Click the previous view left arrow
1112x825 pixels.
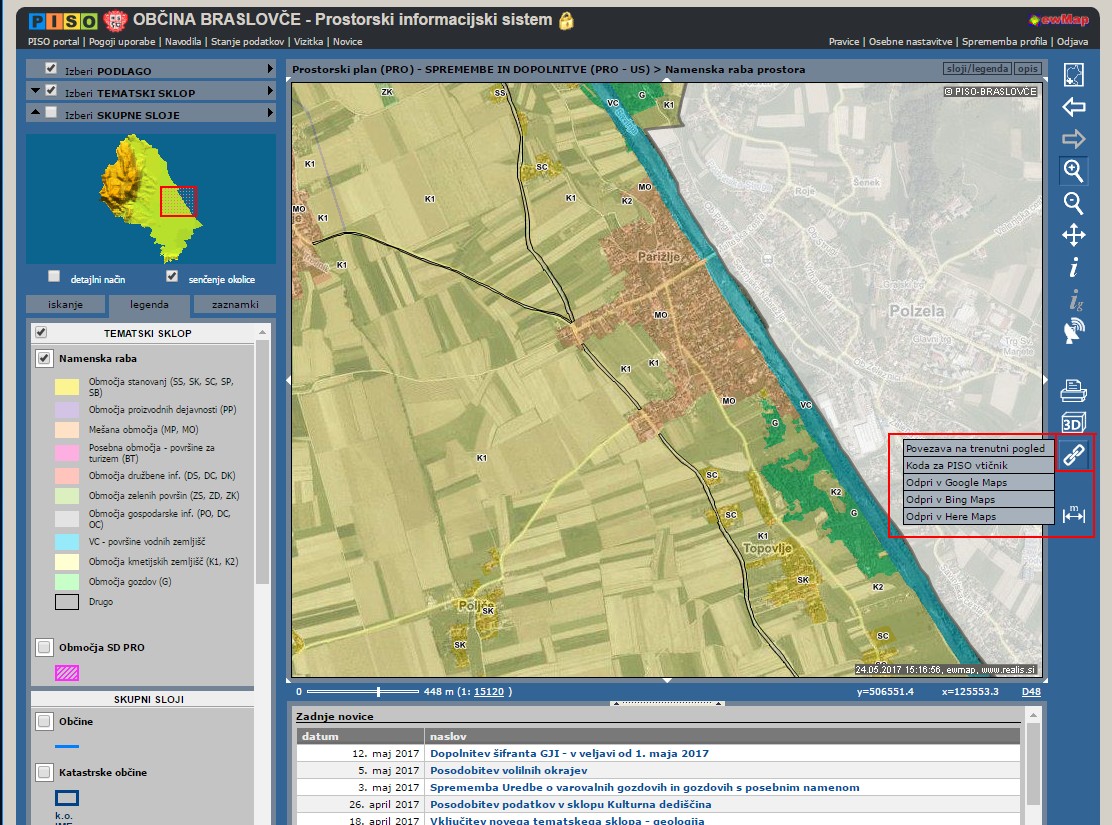click(1074, 107)
